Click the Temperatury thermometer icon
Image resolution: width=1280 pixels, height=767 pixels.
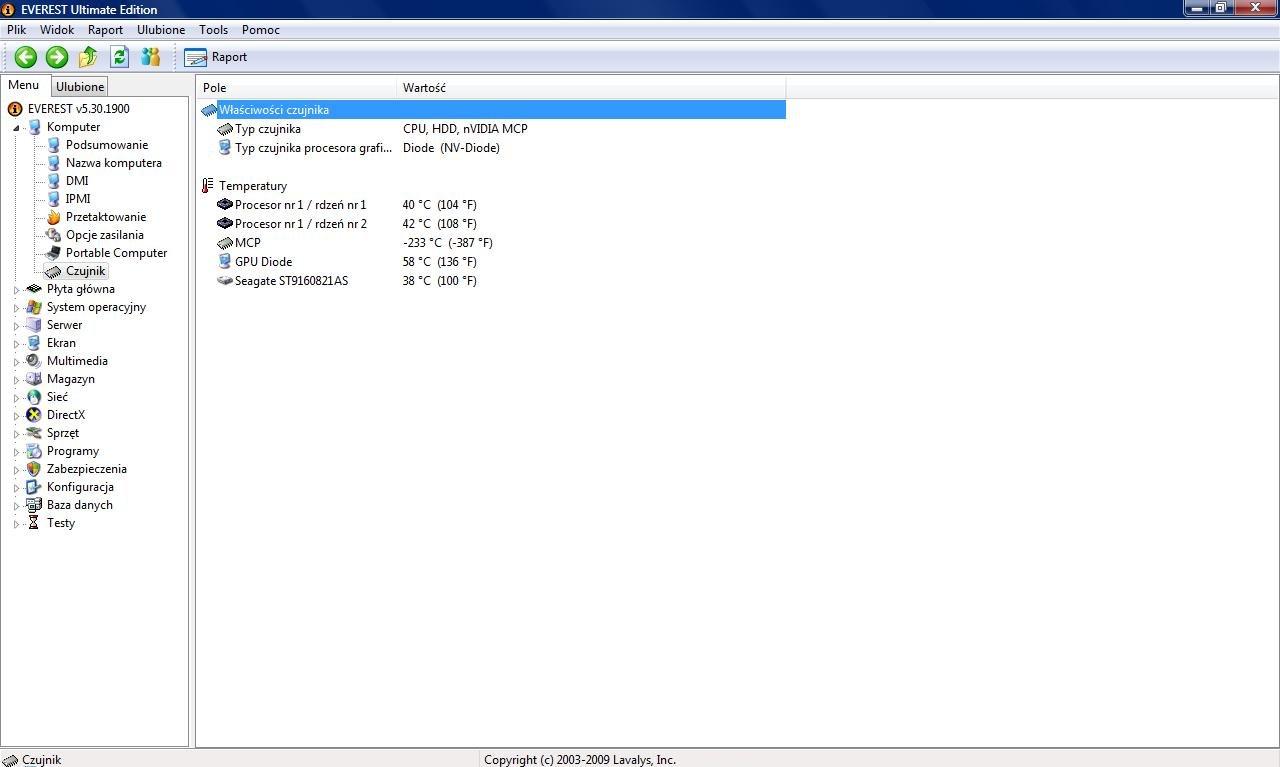pyautogui.click(x=208, y=186)
